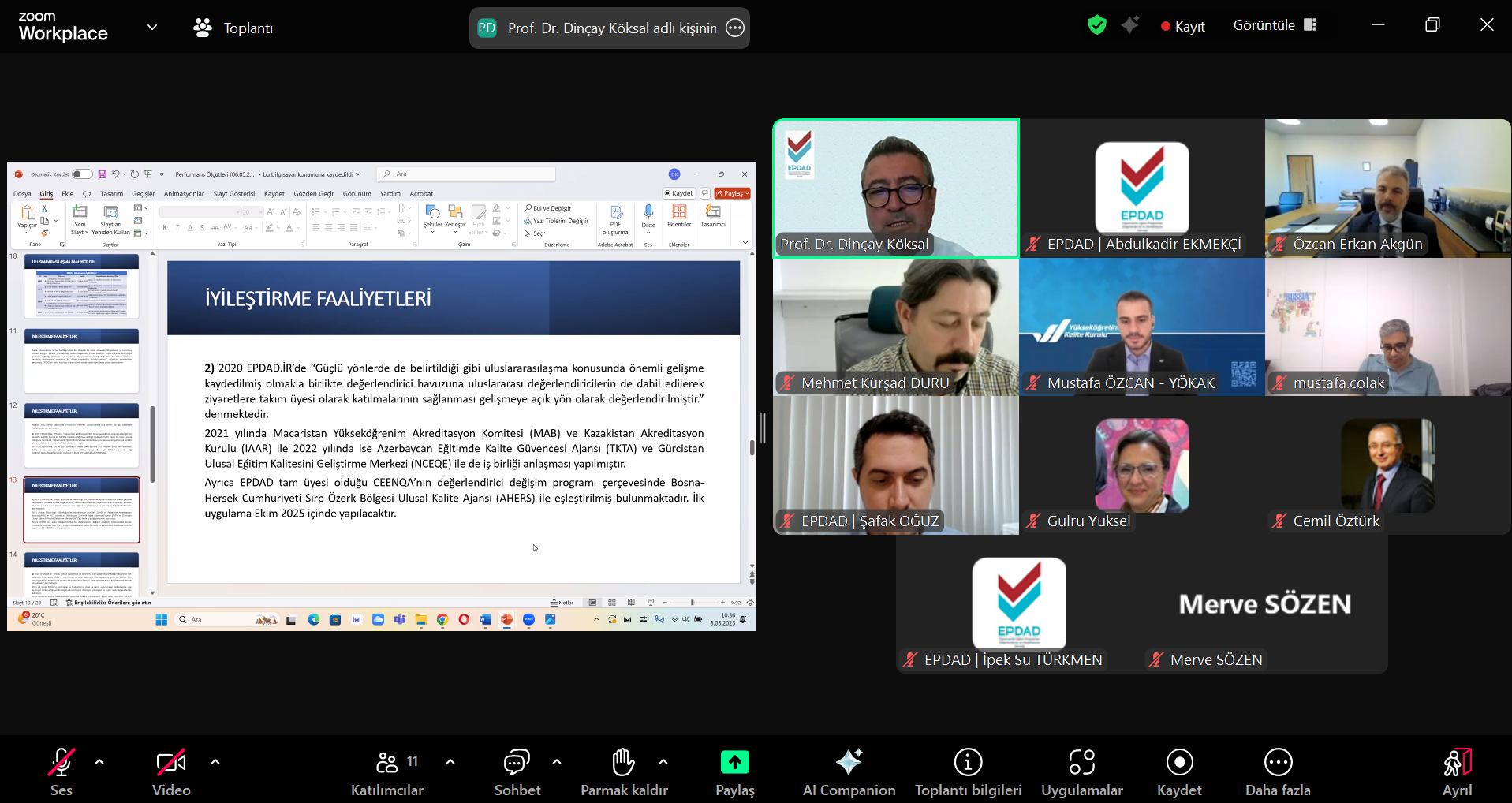Click the Parmak kaldır raise hand icon
The height and width of the screenshot is (803, 1512).
point(623,763)
